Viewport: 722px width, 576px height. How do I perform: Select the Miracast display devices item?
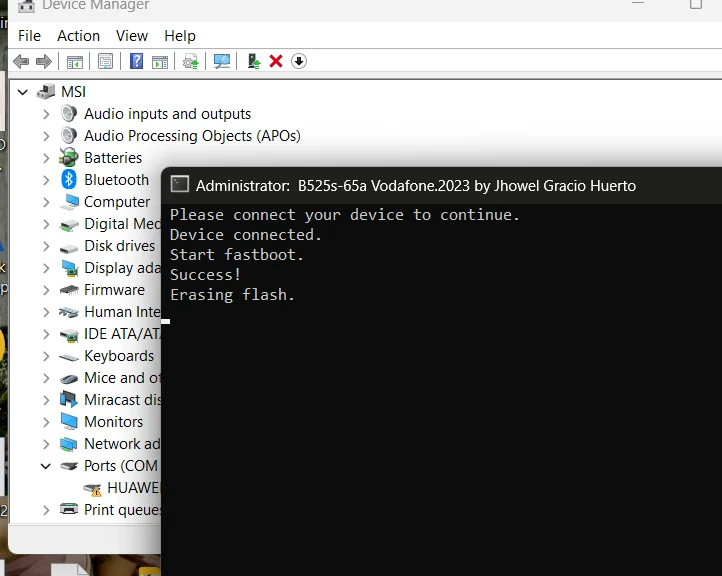point(122,400)
